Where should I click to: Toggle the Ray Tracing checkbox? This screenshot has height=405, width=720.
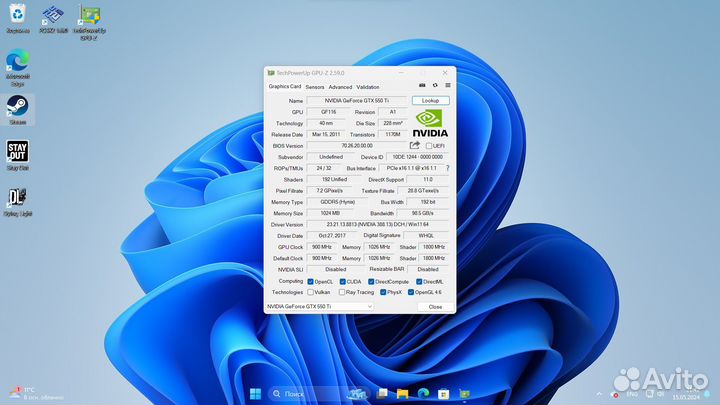342,292
